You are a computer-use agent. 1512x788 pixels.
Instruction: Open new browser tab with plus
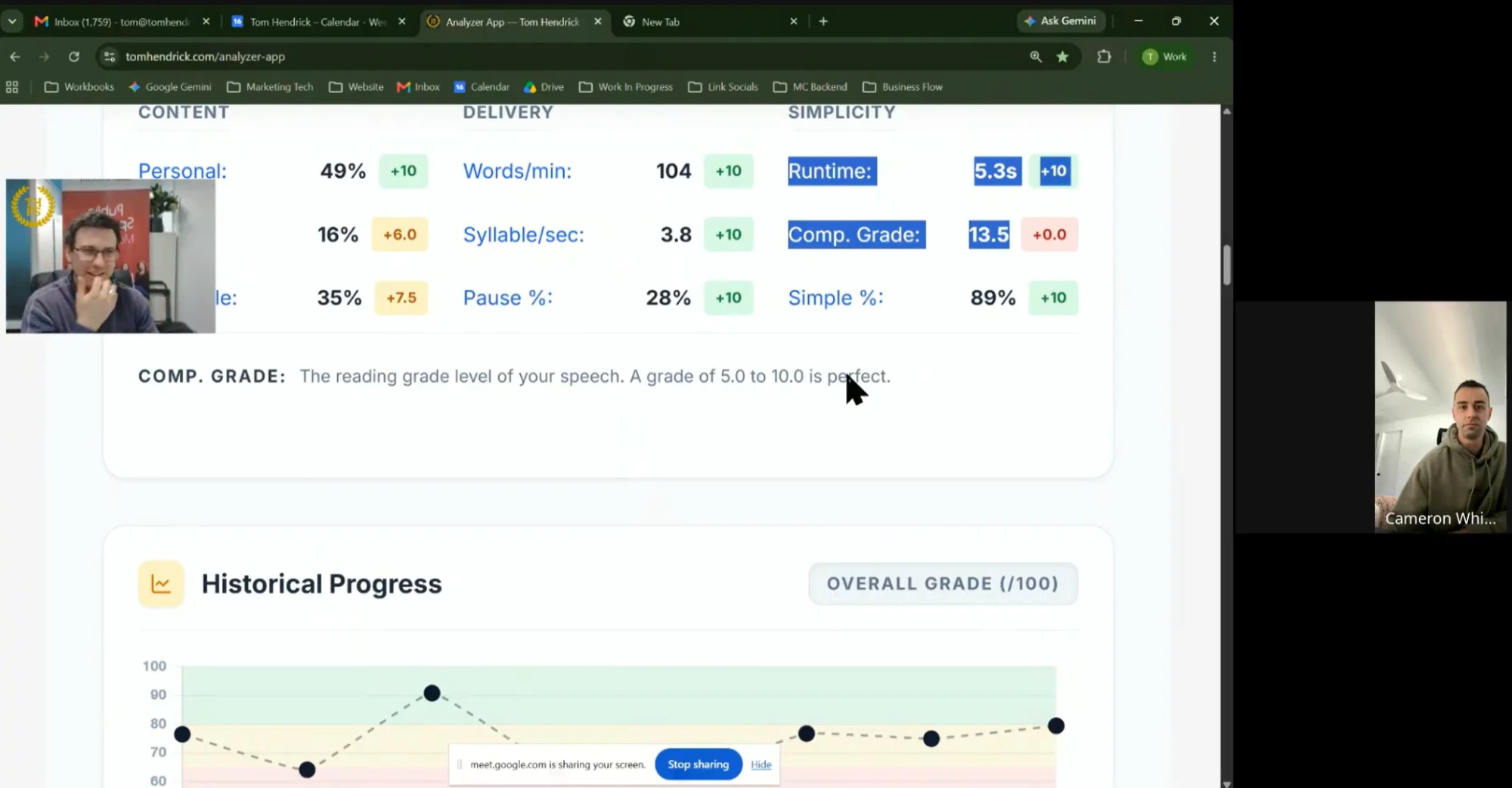[823, 21]
